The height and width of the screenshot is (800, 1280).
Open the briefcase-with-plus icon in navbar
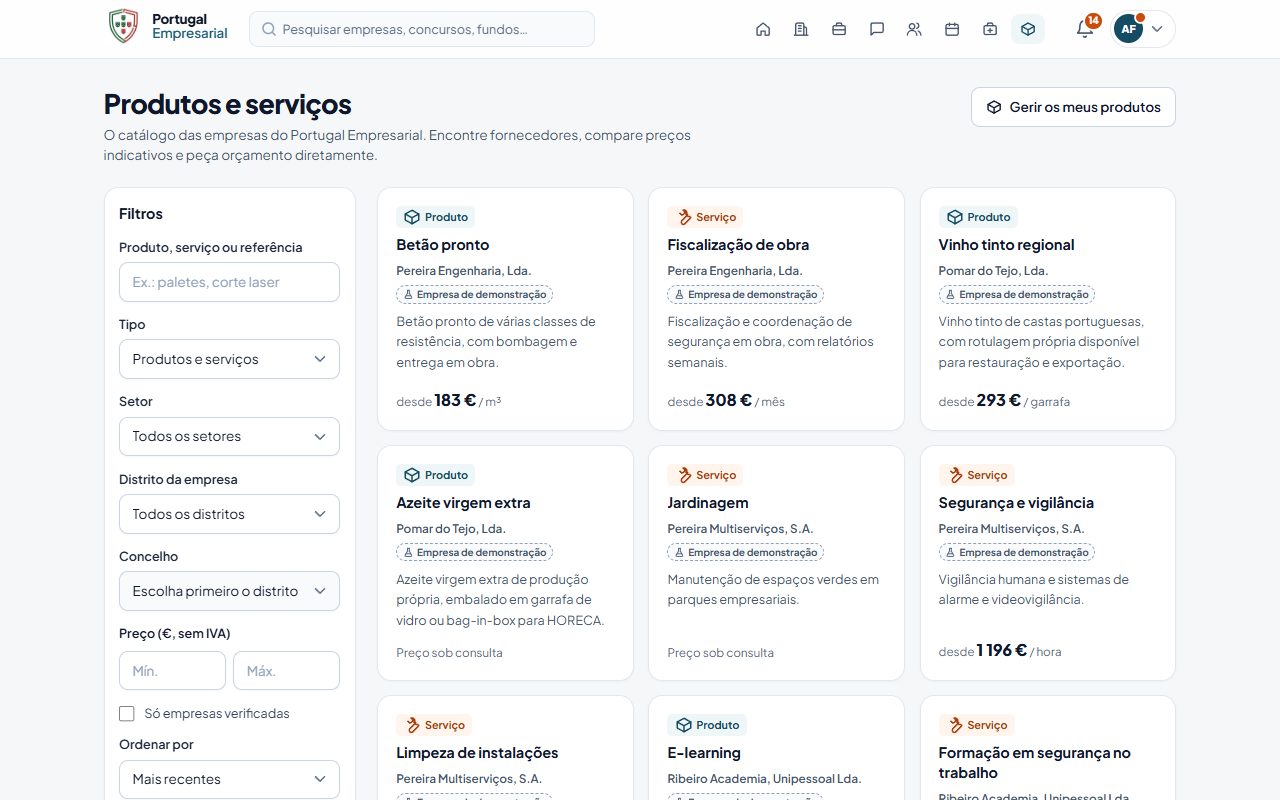tap(990, 29)
